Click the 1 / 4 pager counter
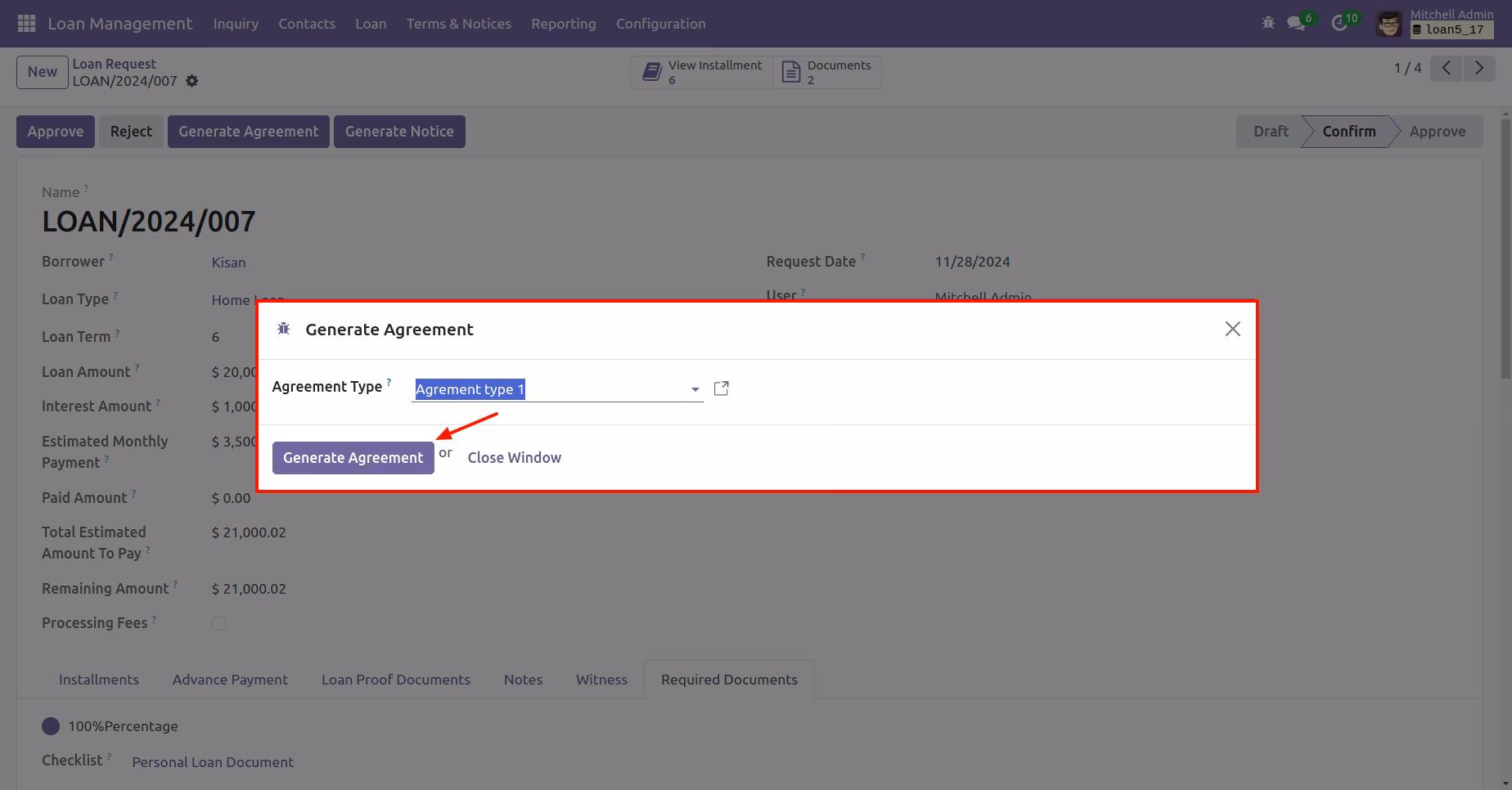Viewport: 1512px width, 790px height. coord(1408,69)
